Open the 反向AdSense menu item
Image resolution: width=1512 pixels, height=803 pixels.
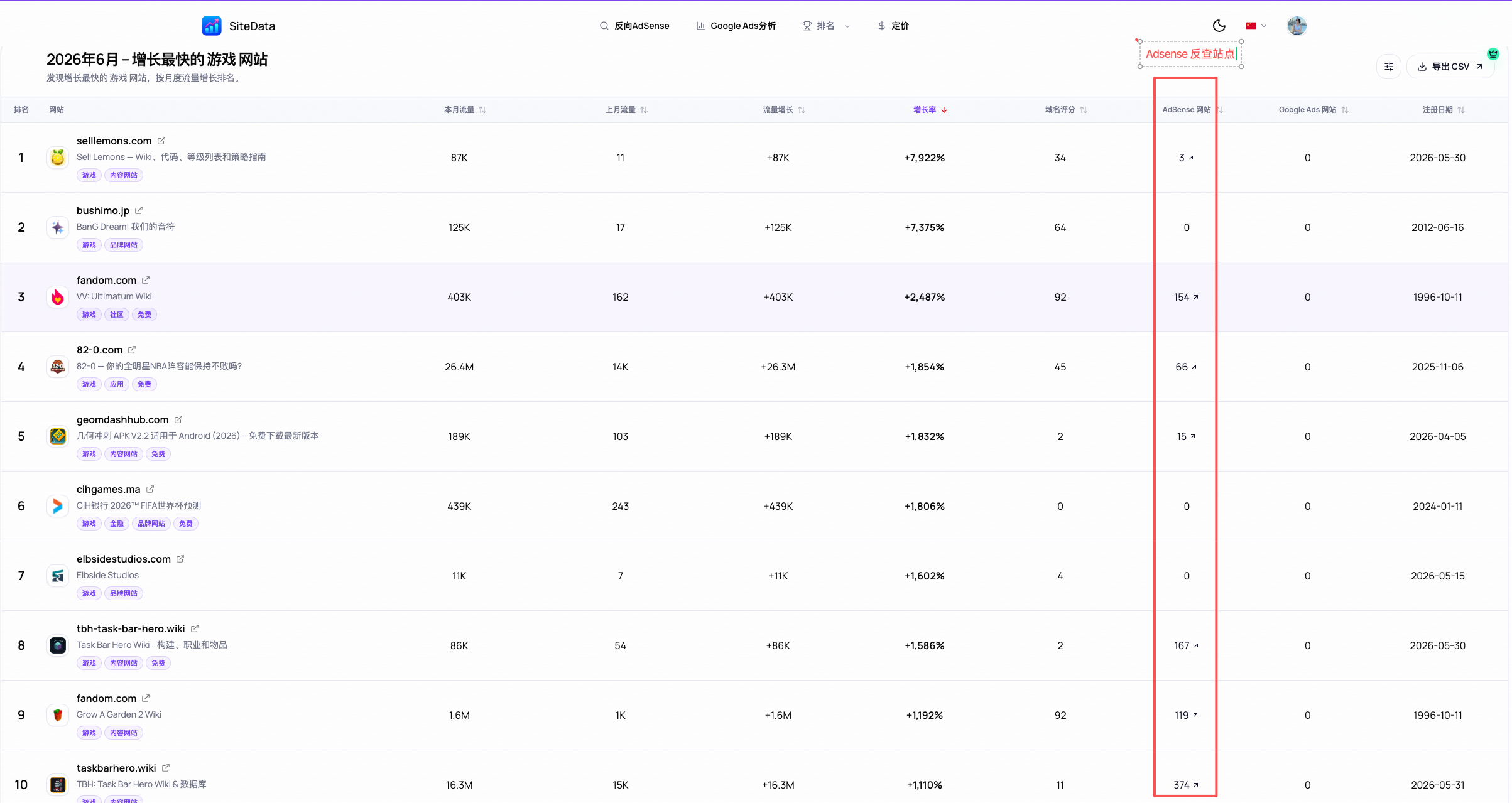(634, 26)
